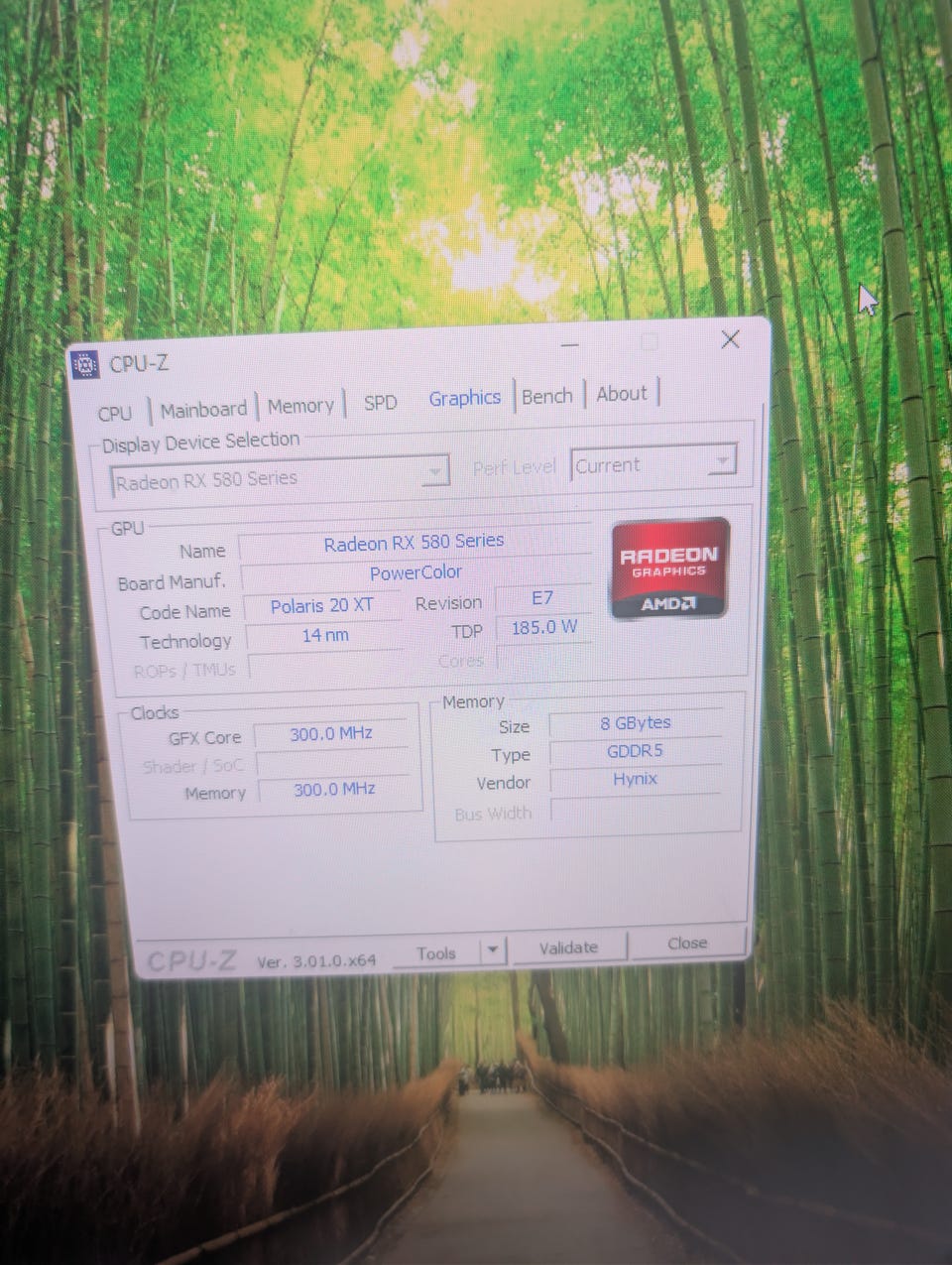This screenshot has height=1265, width=952.
Task: Open the Tools dropdown arrow
Action: click(493, 950)
